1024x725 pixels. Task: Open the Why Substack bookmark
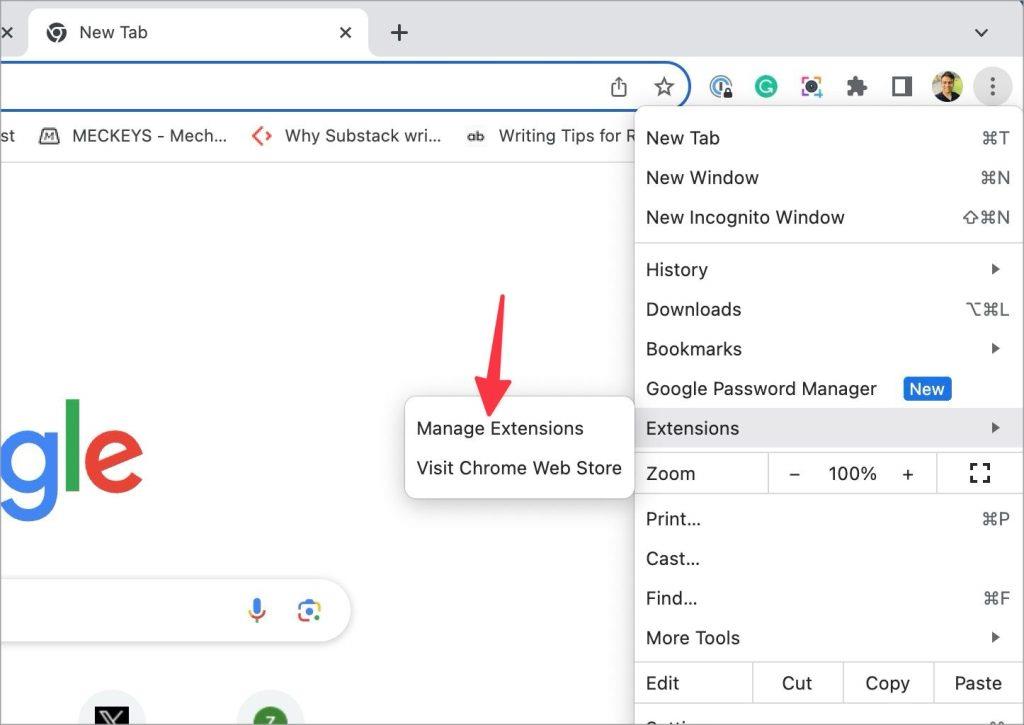[346, 136]
